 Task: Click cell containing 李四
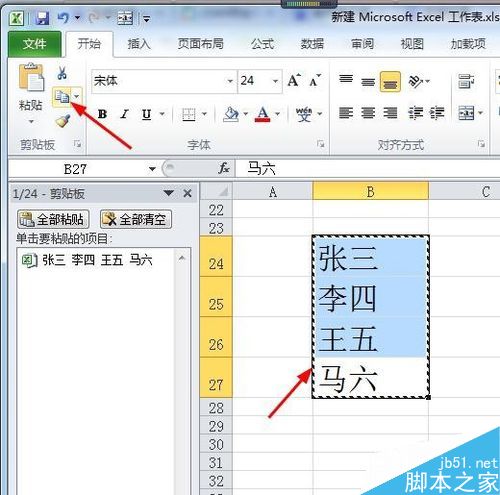pos(370,297)
